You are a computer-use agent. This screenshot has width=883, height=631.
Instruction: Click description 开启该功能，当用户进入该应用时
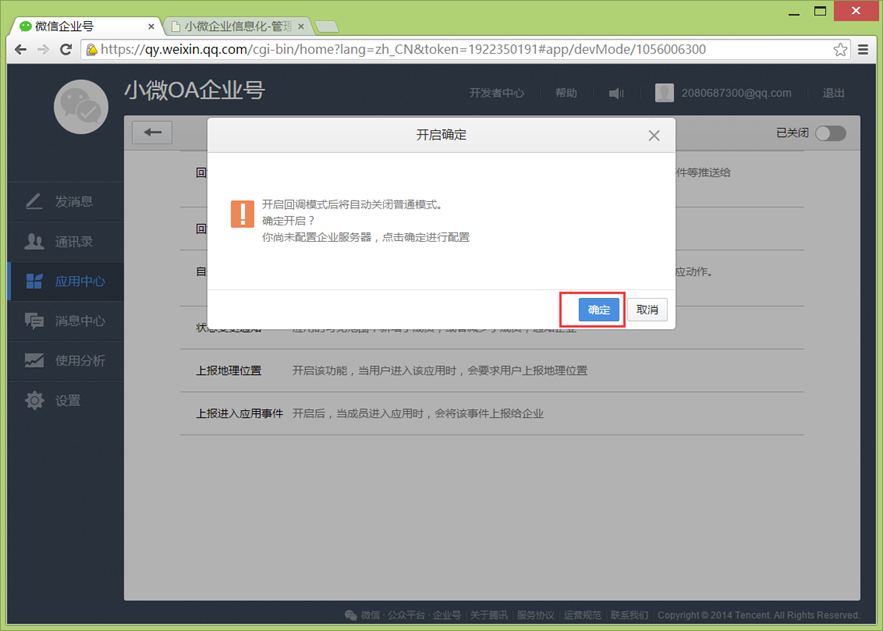(x=440, y=370)
